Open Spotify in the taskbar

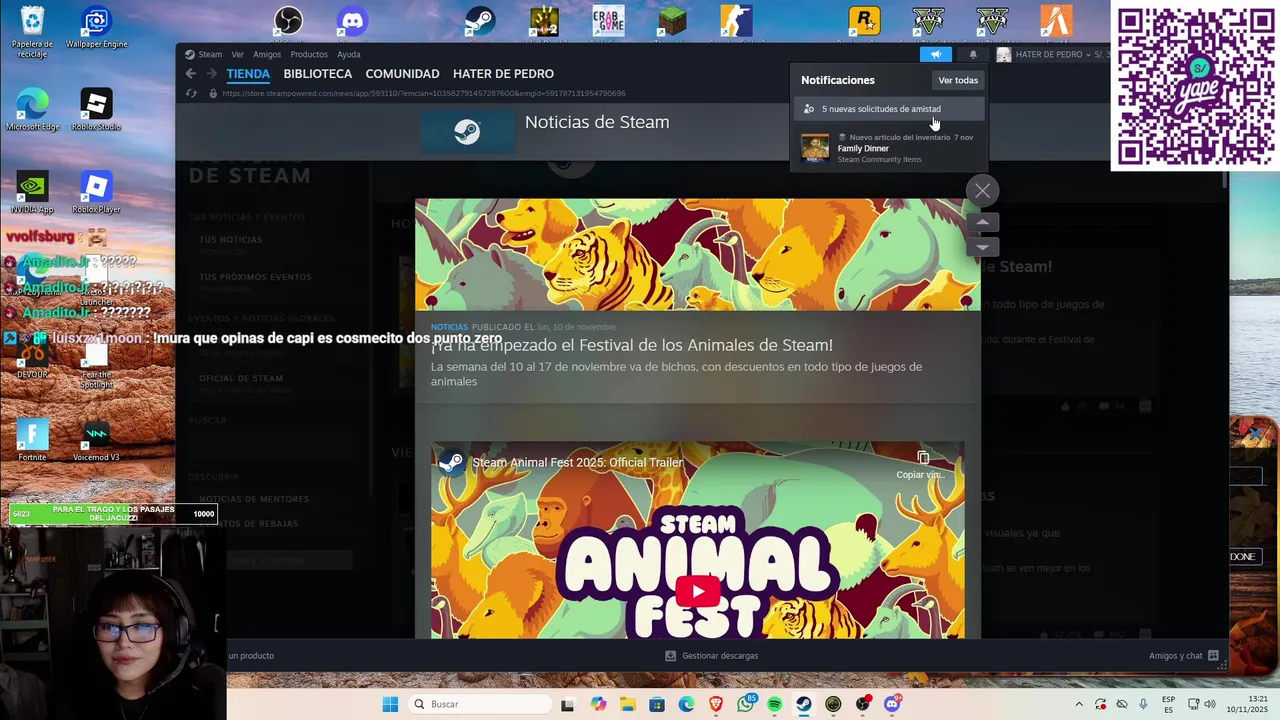click(x=775, y=704)
